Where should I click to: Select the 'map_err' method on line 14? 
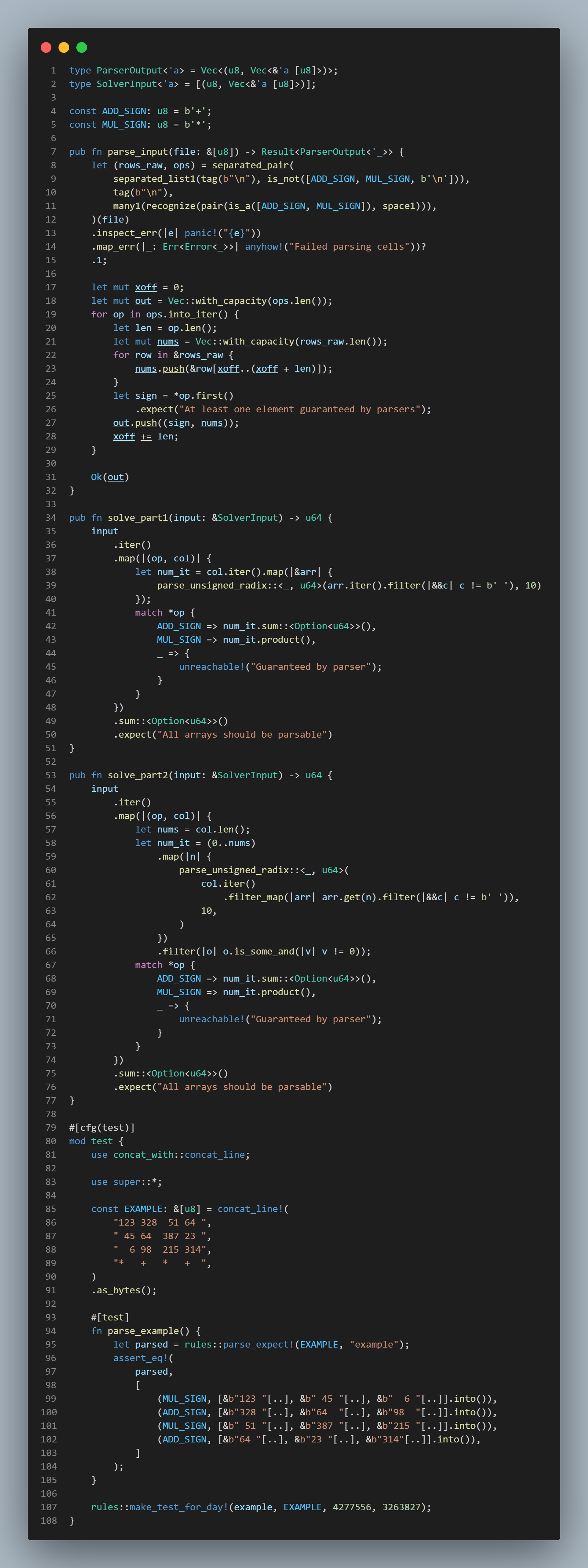click(116, 246)
